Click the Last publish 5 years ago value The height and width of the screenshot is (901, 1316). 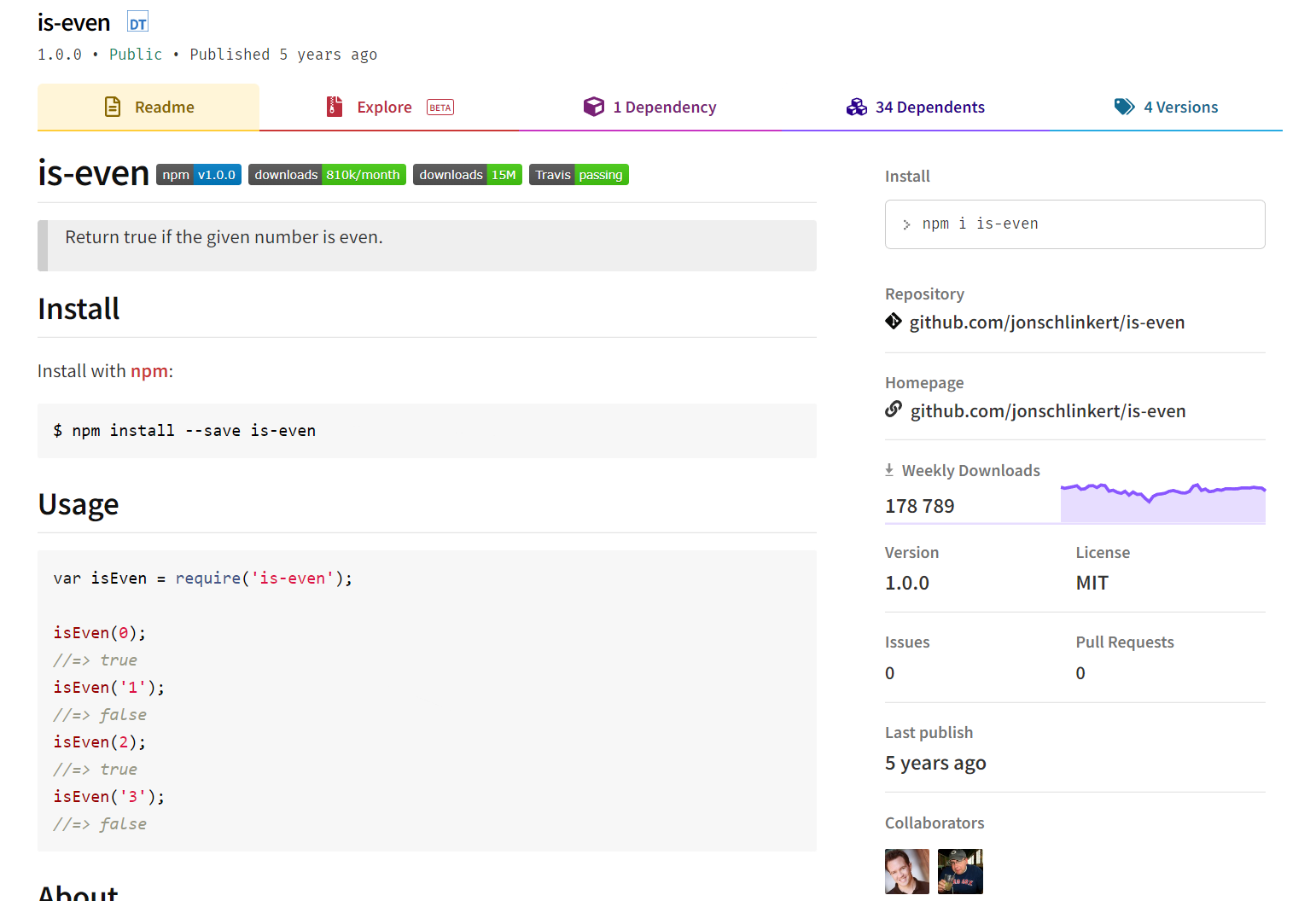coord(935,764)
